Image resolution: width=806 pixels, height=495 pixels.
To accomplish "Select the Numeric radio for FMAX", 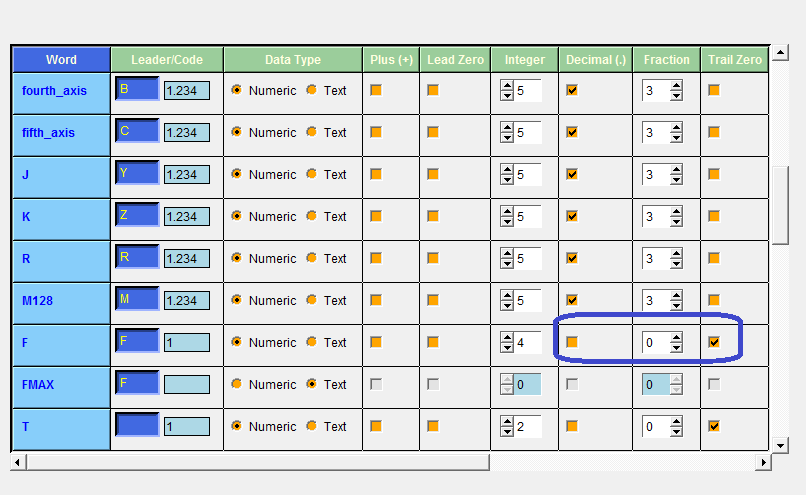I will [237, 384].
